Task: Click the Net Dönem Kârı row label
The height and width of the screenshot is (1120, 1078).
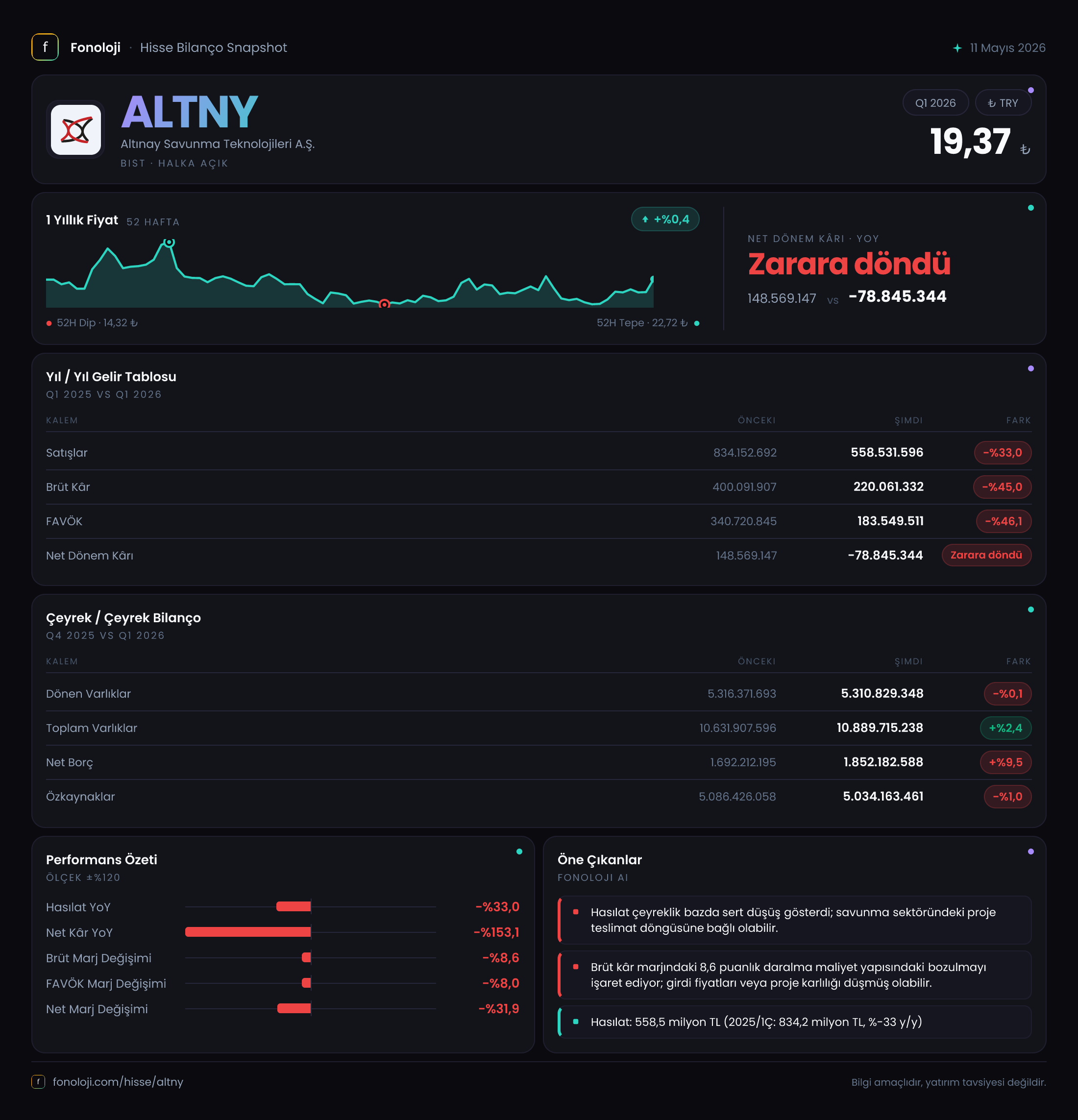Action: [x=90, y=556]
